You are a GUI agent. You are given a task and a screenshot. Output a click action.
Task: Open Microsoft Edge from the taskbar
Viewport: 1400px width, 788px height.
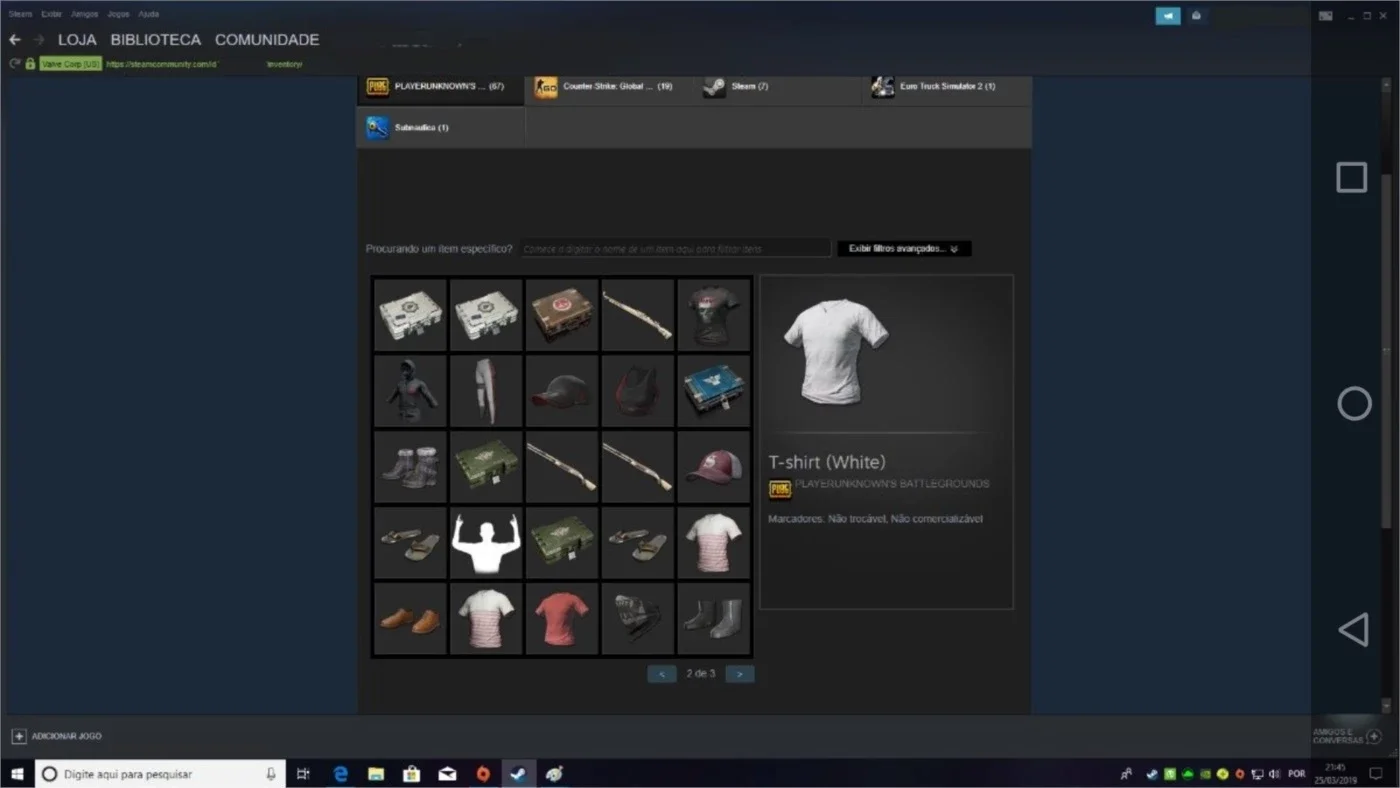(340, 774)
